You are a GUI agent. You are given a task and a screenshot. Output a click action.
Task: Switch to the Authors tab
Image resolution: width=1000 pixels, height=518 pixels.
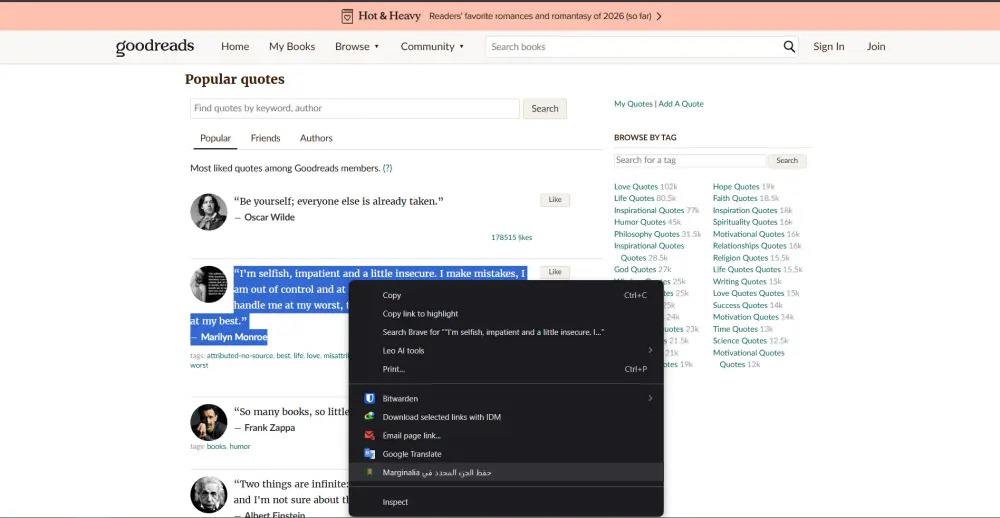click(316, 138)
